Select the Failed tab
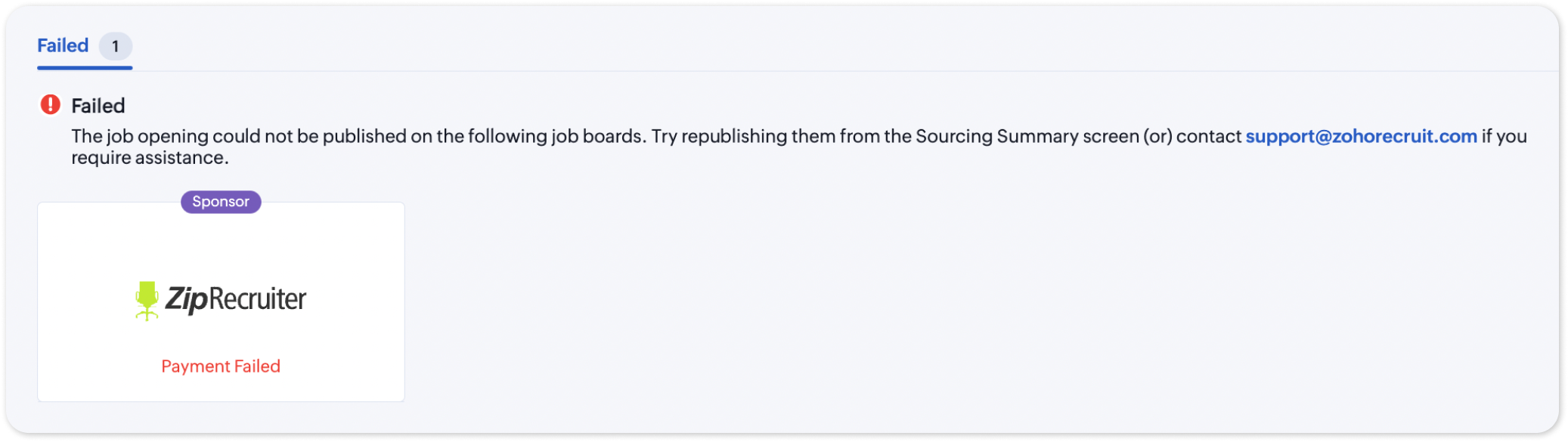The image size is (1568, 442). pos(63,46)
